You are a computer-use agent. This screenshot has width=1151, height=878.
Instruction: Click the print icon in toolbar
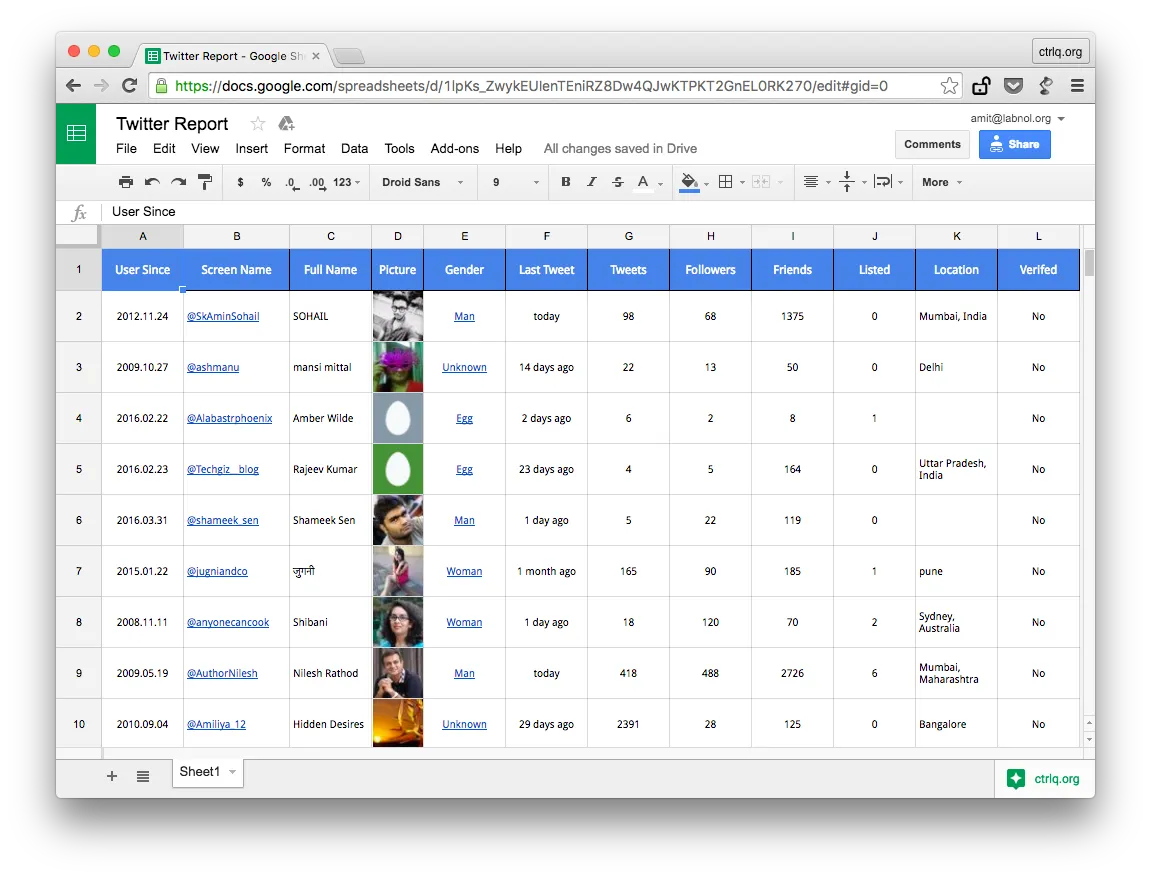(x=126, y=182)
